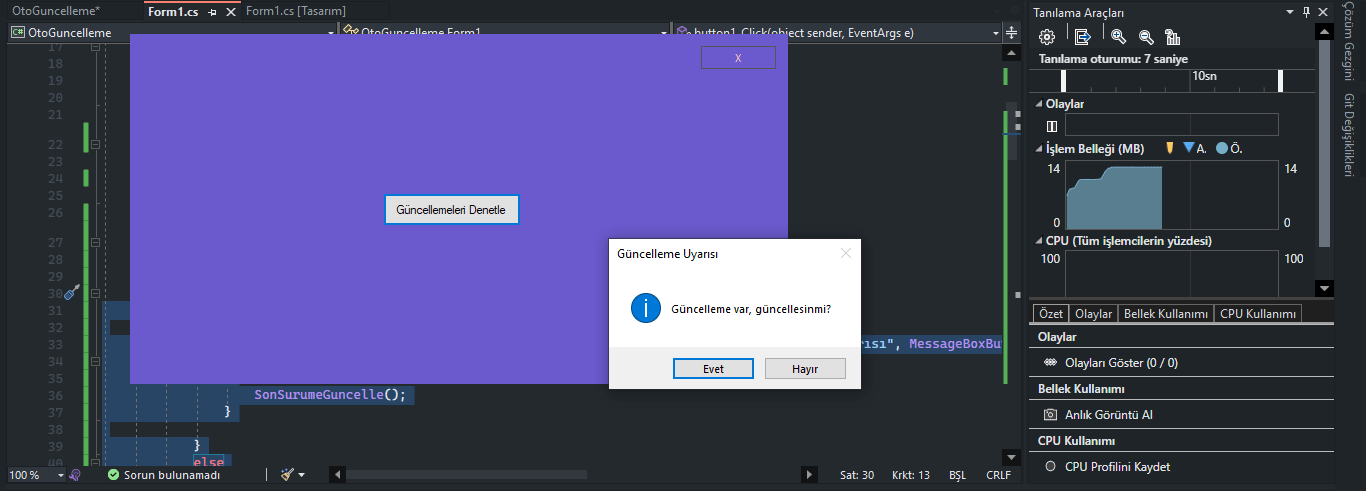Click the screwdriver quick actions icon at line 30
The height and width of the screenshot is (491, 1366).
71,292
